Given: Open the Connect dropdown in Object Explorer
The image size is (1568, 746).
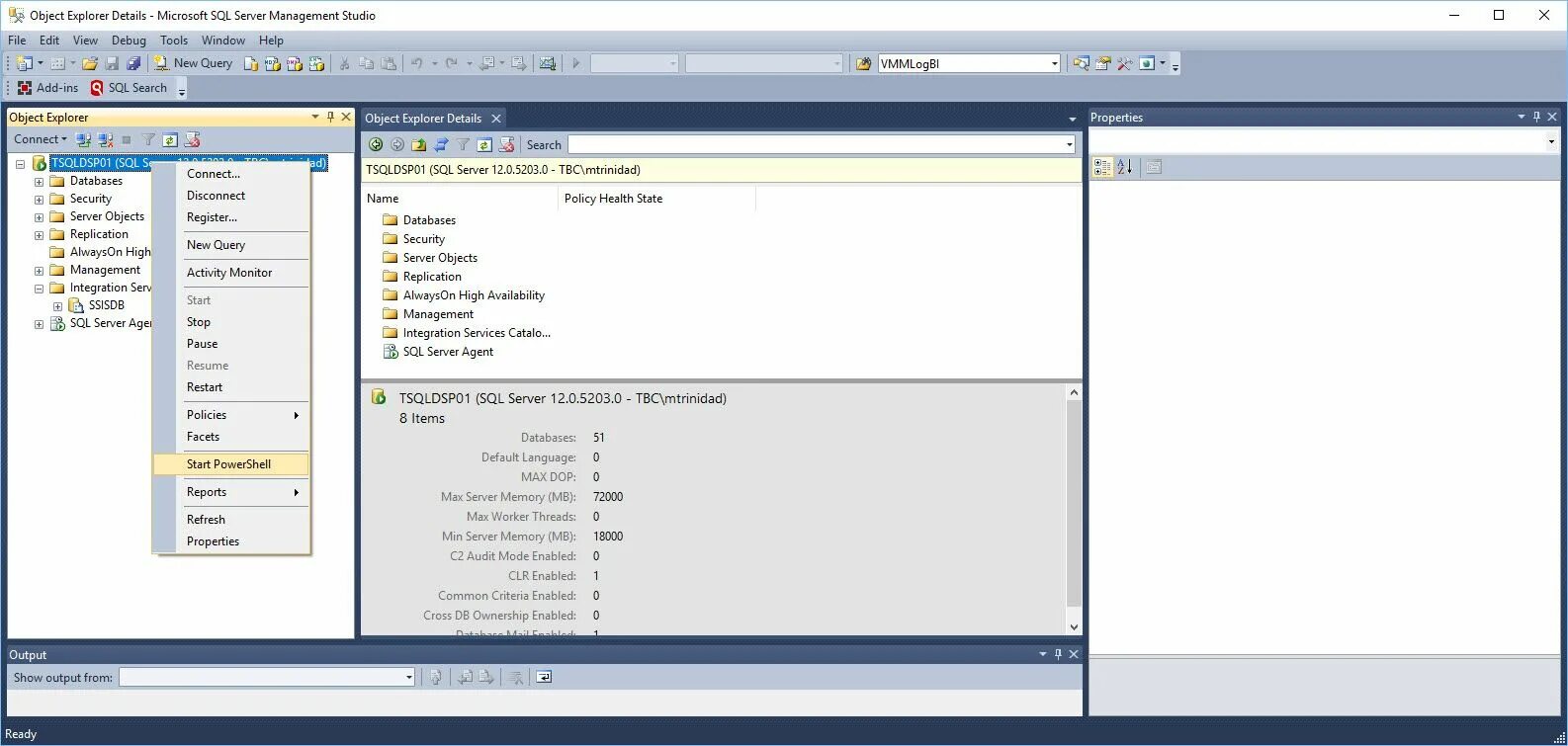Looking at the screenshot, I should pos(41,139).
